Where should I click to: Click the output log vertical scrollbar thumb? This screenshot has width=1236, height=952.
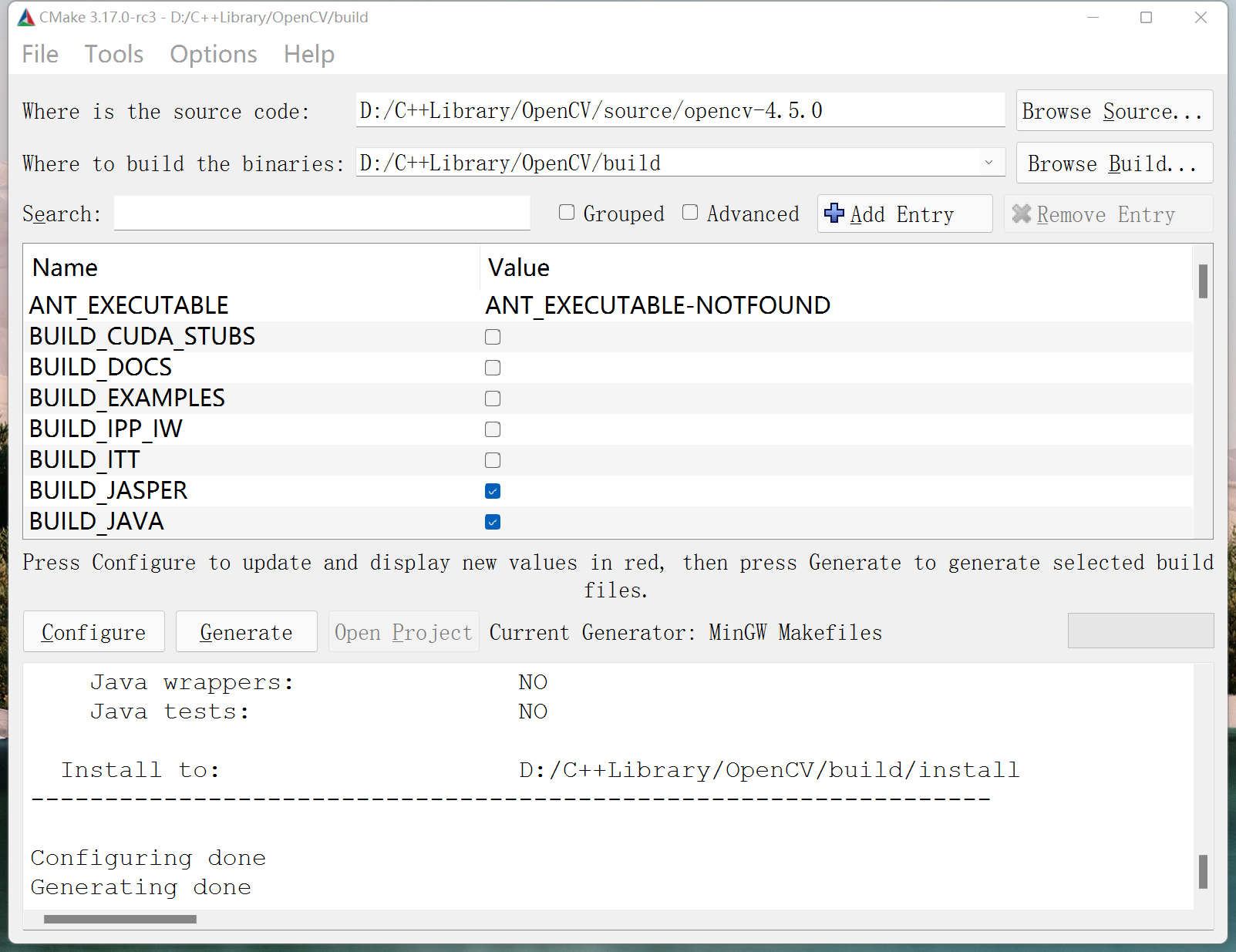pyautogui.click(x=1203, y=872)
